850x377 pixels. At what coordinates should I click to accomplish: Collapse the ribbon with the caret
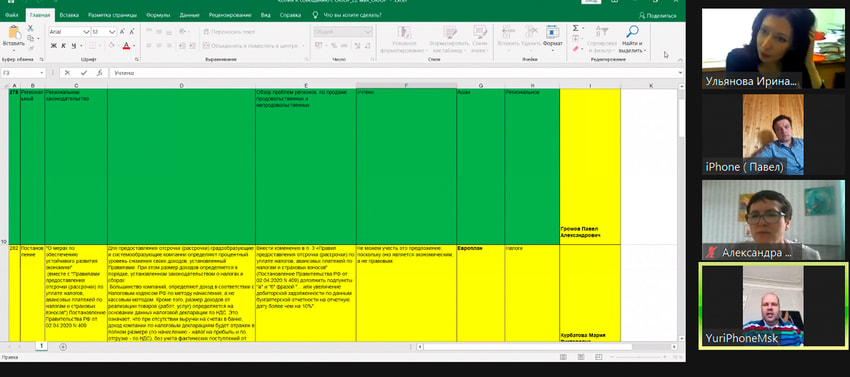pyautogui.click(x=680, y=60)
